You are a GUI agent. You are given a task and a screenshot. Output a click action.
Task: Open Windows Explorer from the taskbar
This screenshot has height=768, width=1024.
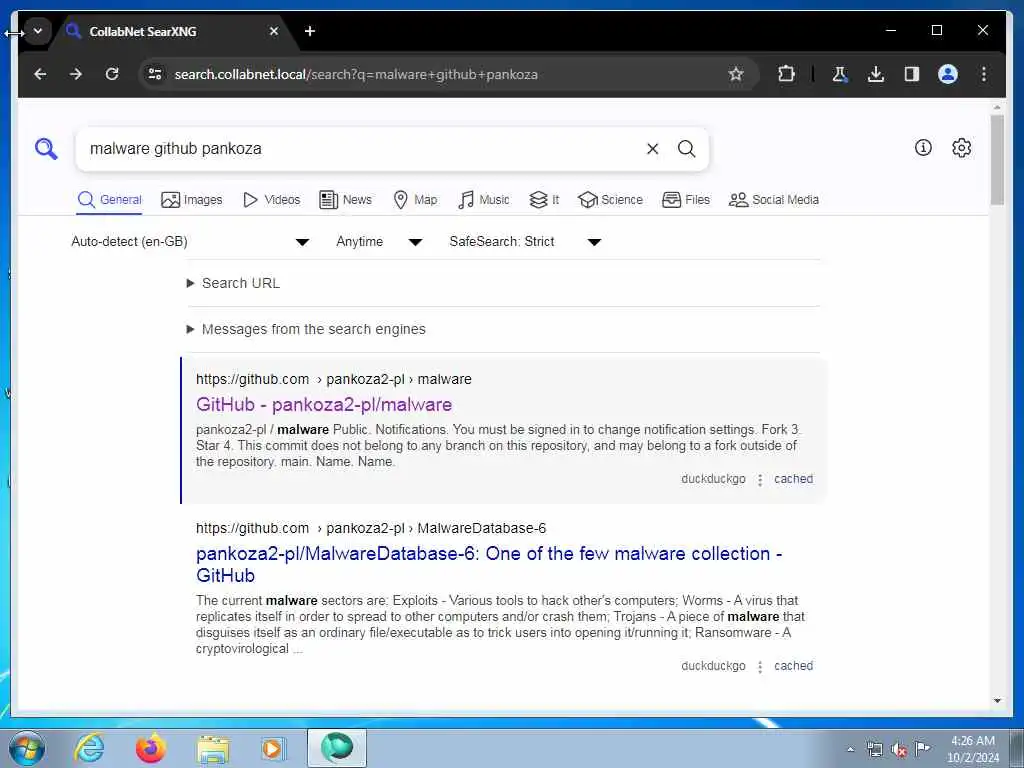pyautogui.click(x=213, y=748)
